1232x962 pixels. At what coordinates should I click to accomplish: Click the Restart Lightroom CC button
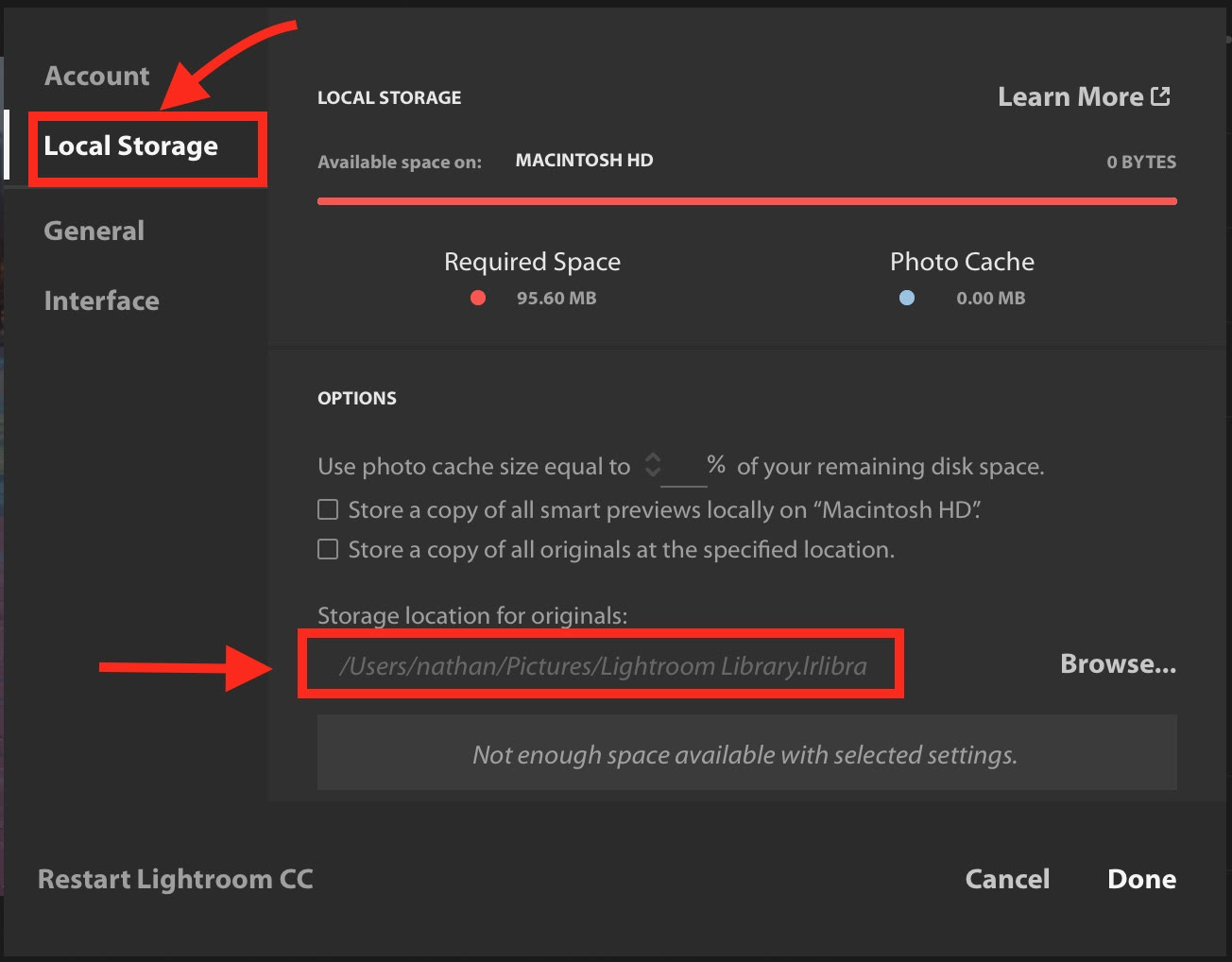pos(175,879)
